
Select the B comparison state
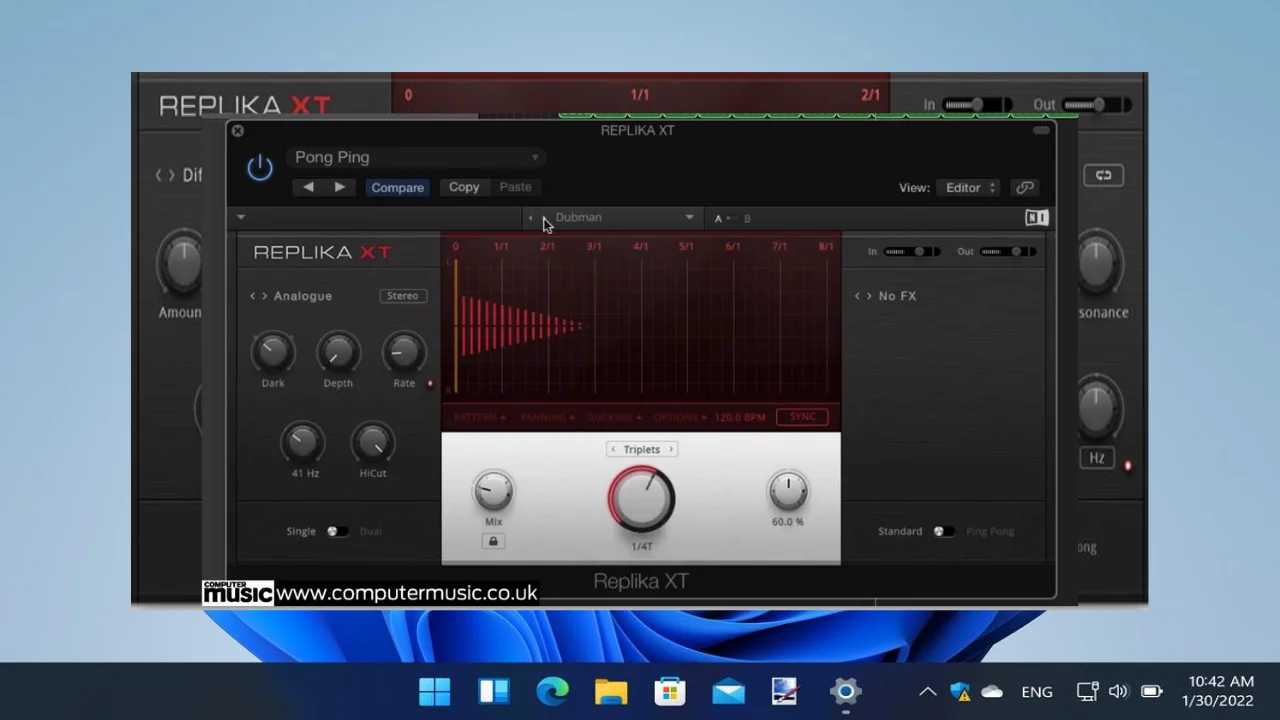747,218
